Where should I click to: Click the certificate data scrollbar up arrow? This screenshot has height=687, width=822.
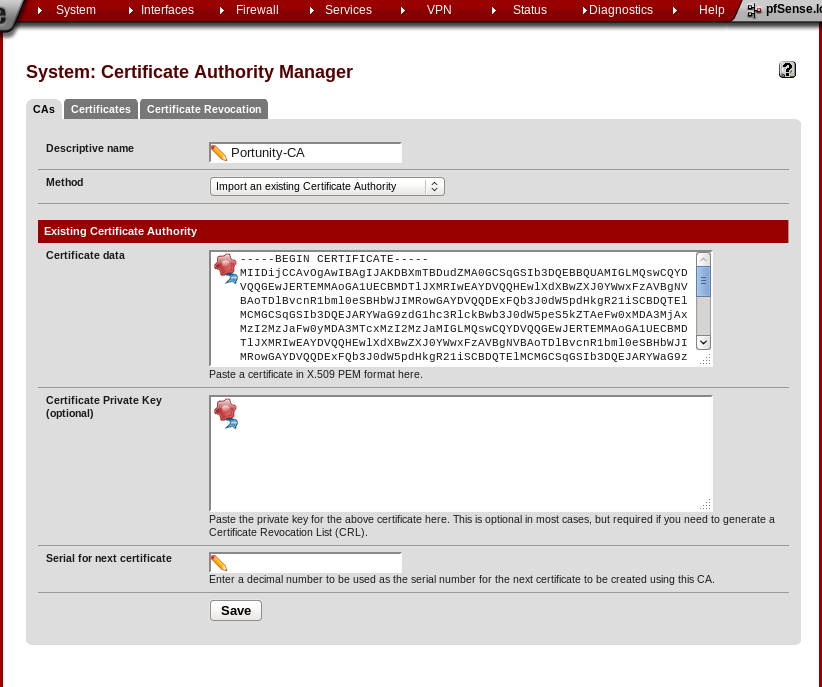(x=704, y=260)
